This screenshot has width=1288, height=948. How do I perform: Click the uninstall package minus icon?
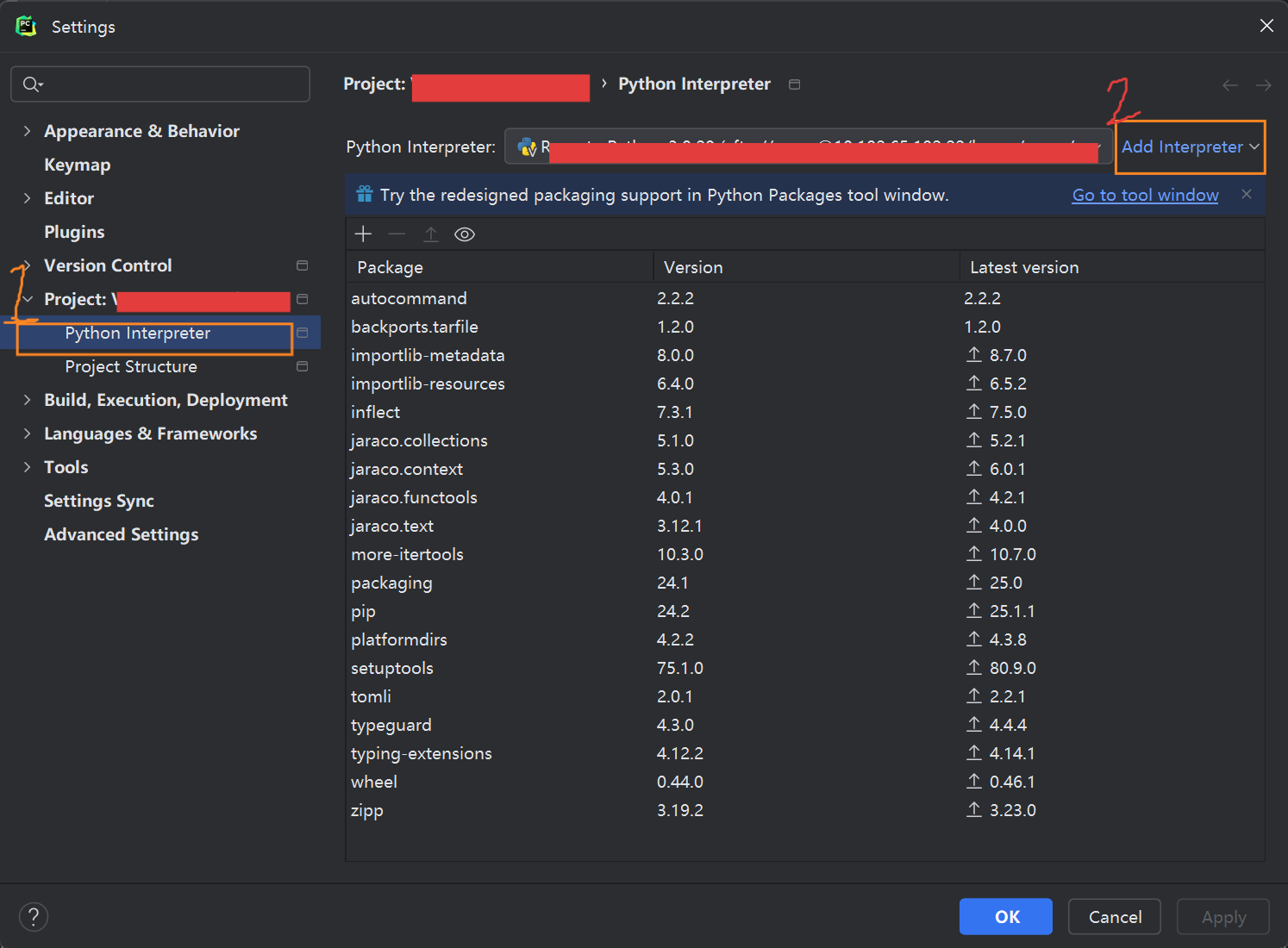pos(397,234)
